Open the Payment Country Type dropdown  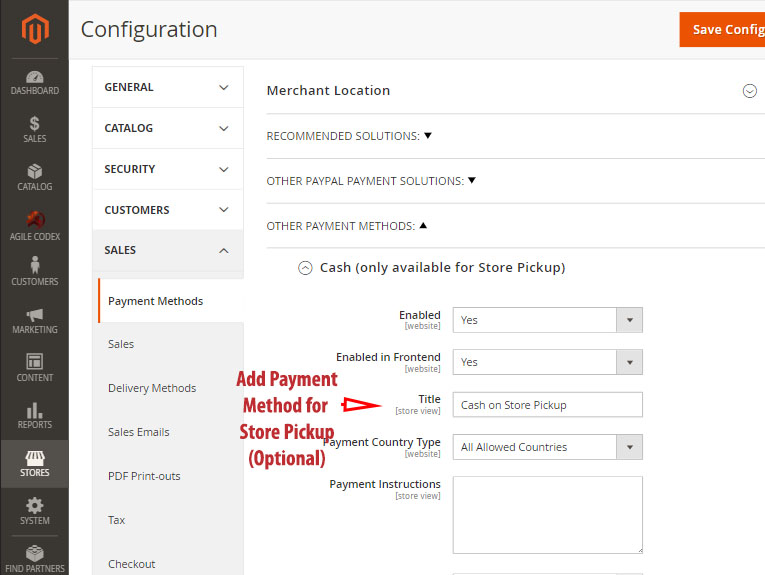[x=547, y=447]
